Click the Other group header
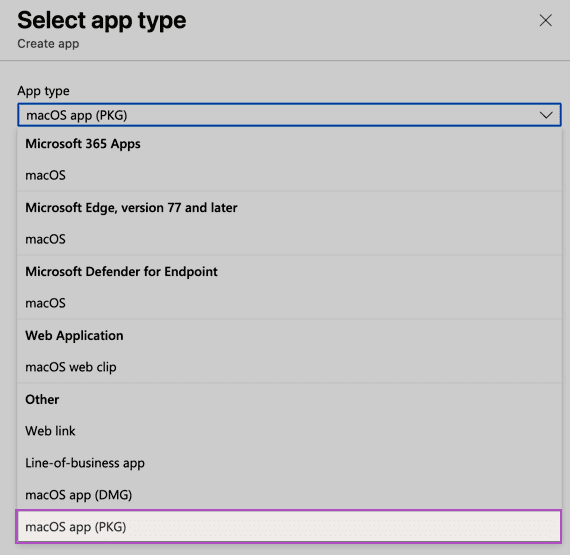Image resolution: width=570 pixels, height=555 pixels. (x=42, y=399)
